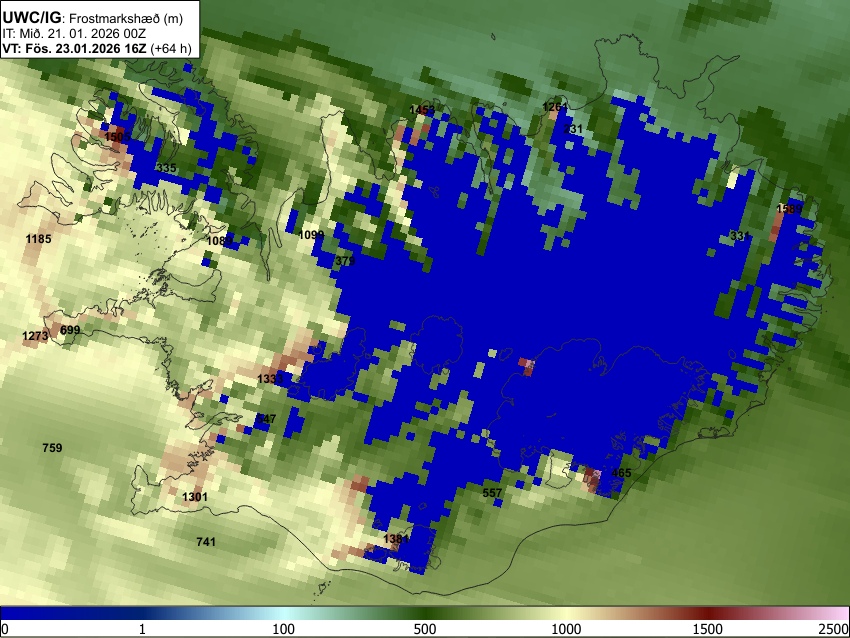The width and height of the screenshot is (850, 638).
Task: Select the 1089 map label
Action: coord(220,240)
